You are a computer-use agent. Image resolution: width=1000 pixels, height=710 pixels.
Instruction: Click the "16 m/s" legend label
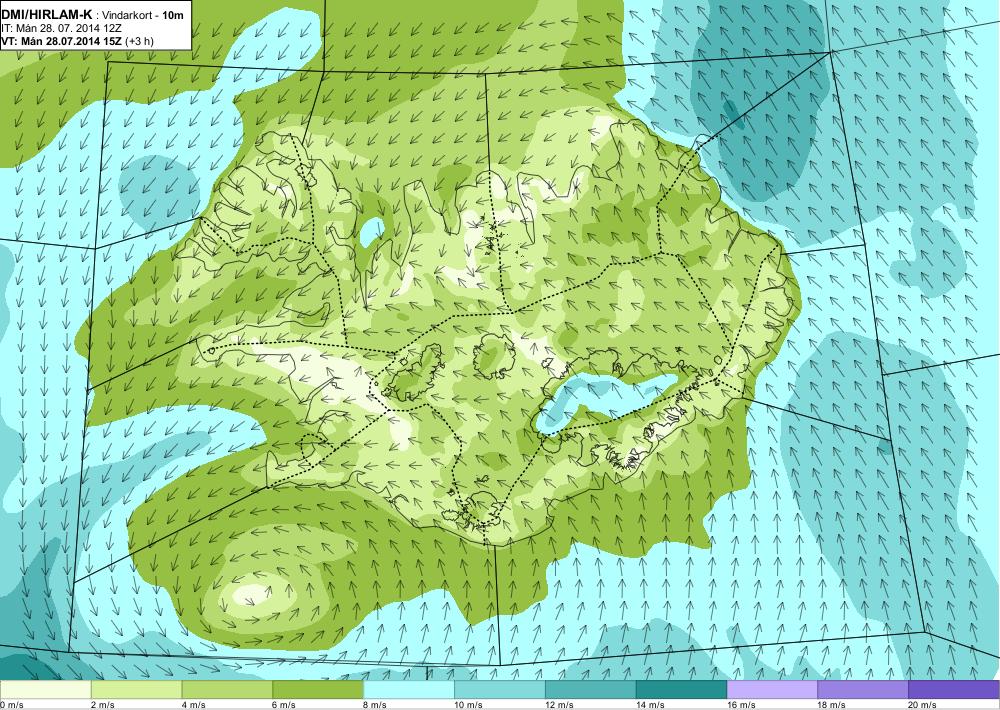pyautogui.click(x=741, y=705)
